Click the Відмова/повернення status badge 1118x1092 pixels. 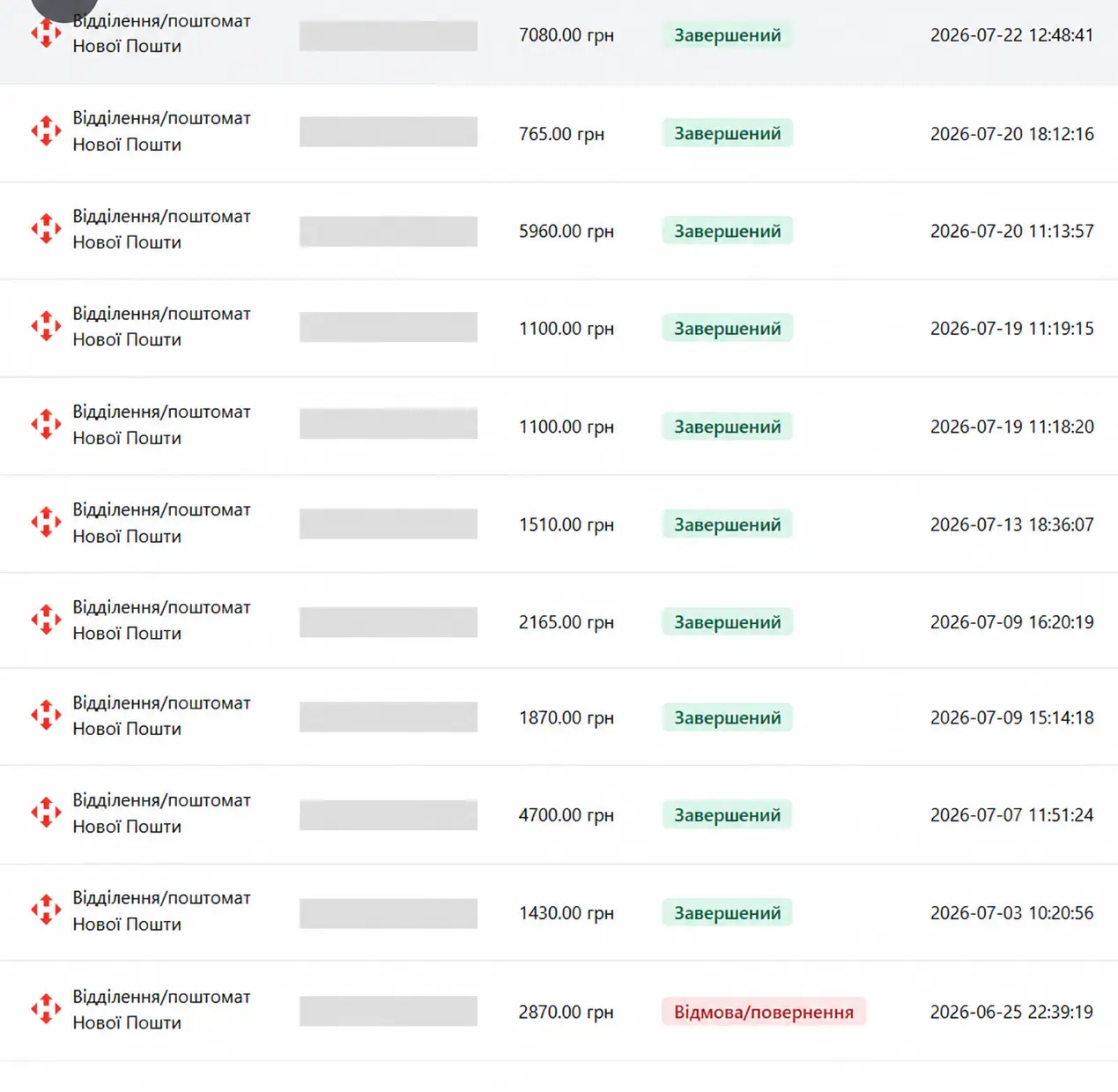764,1012
